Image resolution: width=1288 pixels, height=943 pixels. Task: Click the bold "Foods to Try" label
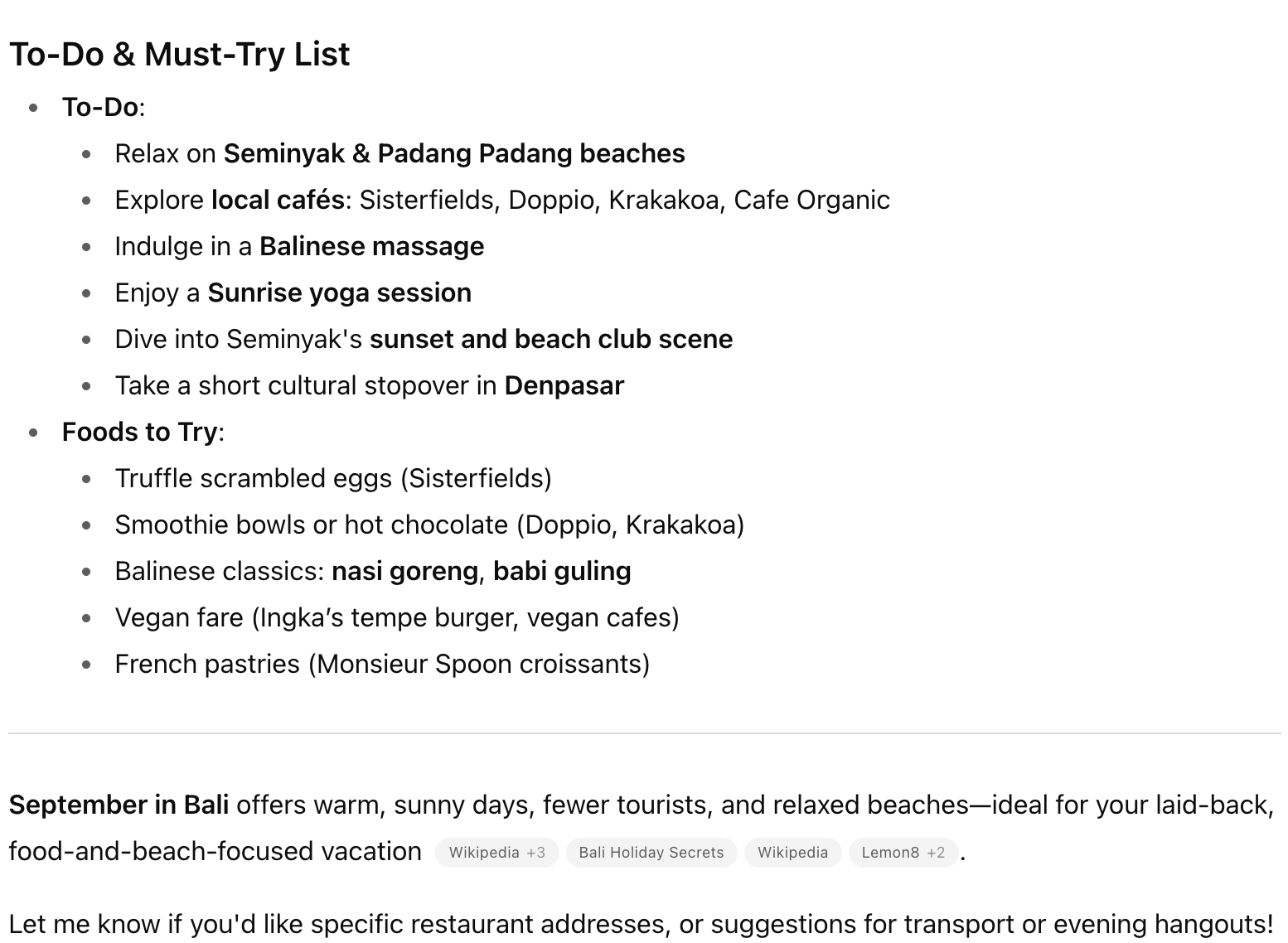click(x=139, y=432)
